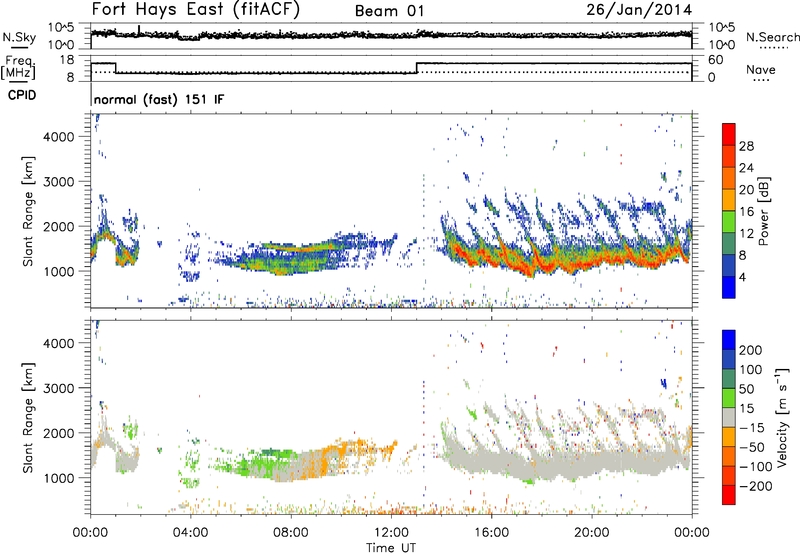Click the '4000' tick on velocity panel
Viewport: 800px width, 554px height.
[59, 343]
